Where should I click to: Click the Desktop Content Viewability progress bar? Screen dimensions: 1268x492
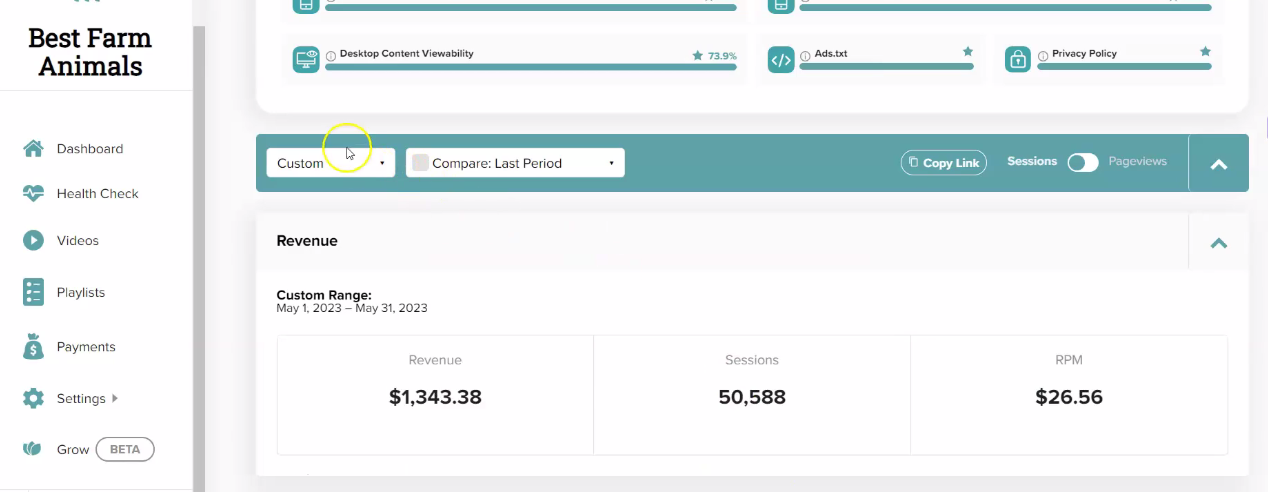pos(531,67)
